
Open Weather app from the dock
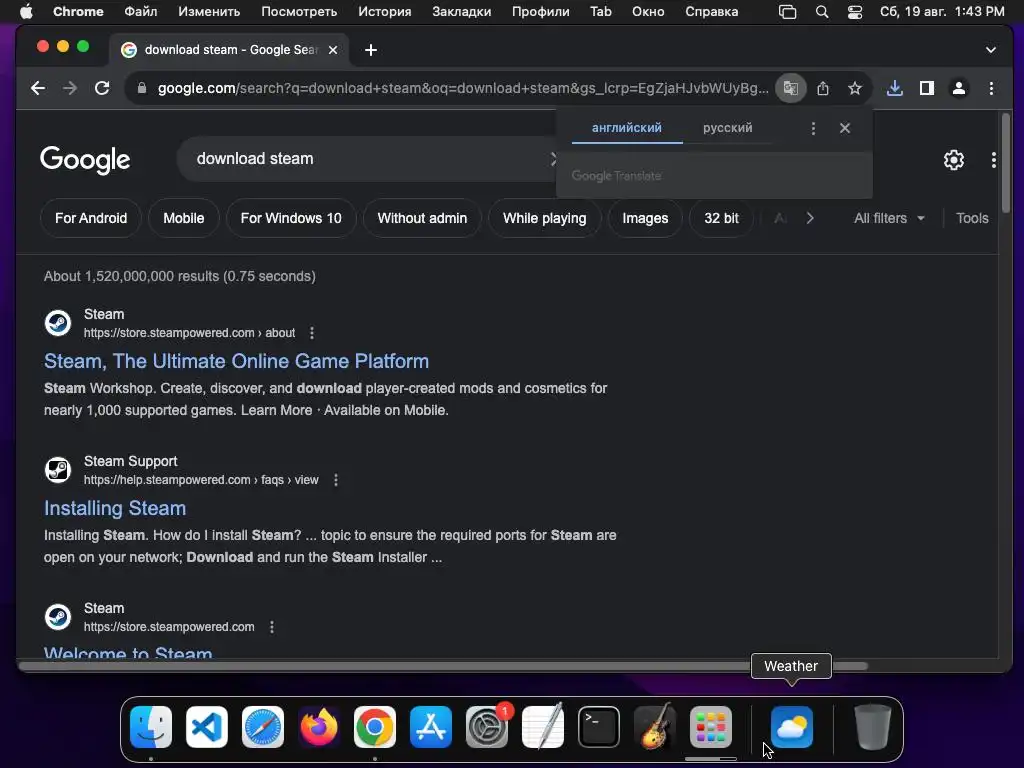tap(792, 727)
